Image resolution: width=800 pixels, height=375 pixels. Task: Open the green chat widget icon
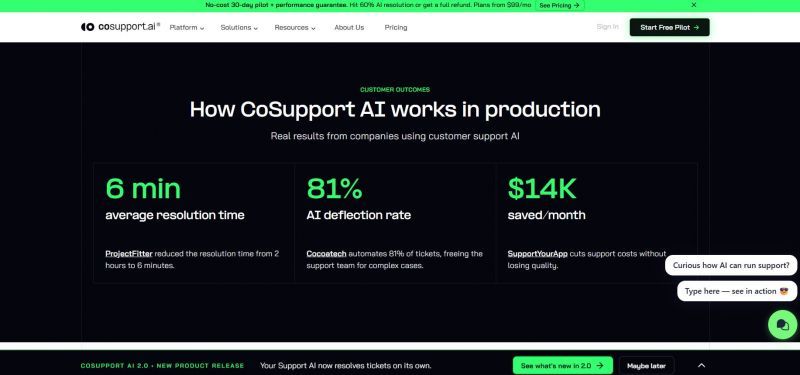tap(782, 324)
